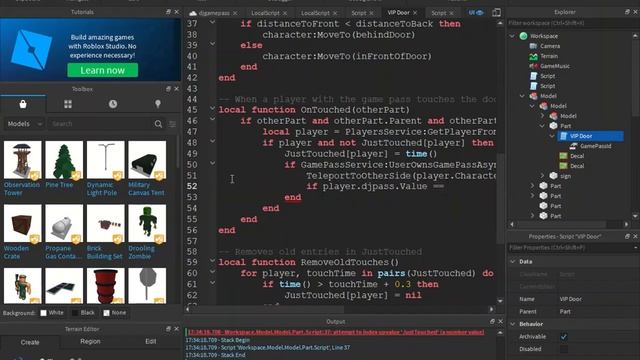Select the second Decal in Explorer
The image size is (640, 360).
coord(577,166)
